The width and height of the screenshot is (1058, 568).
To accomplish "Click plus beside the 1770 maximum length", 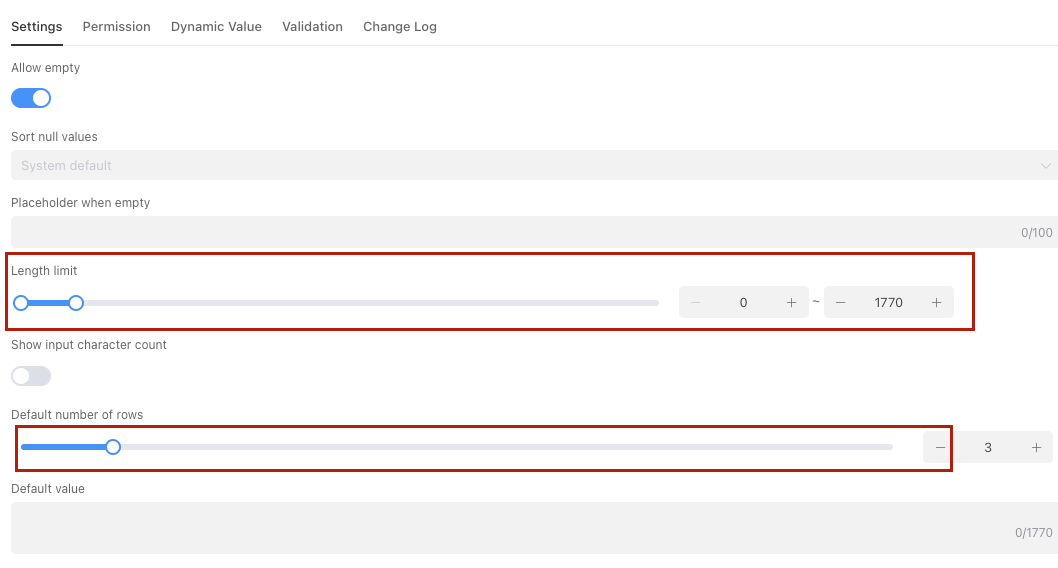I will (x=936, y=303).
